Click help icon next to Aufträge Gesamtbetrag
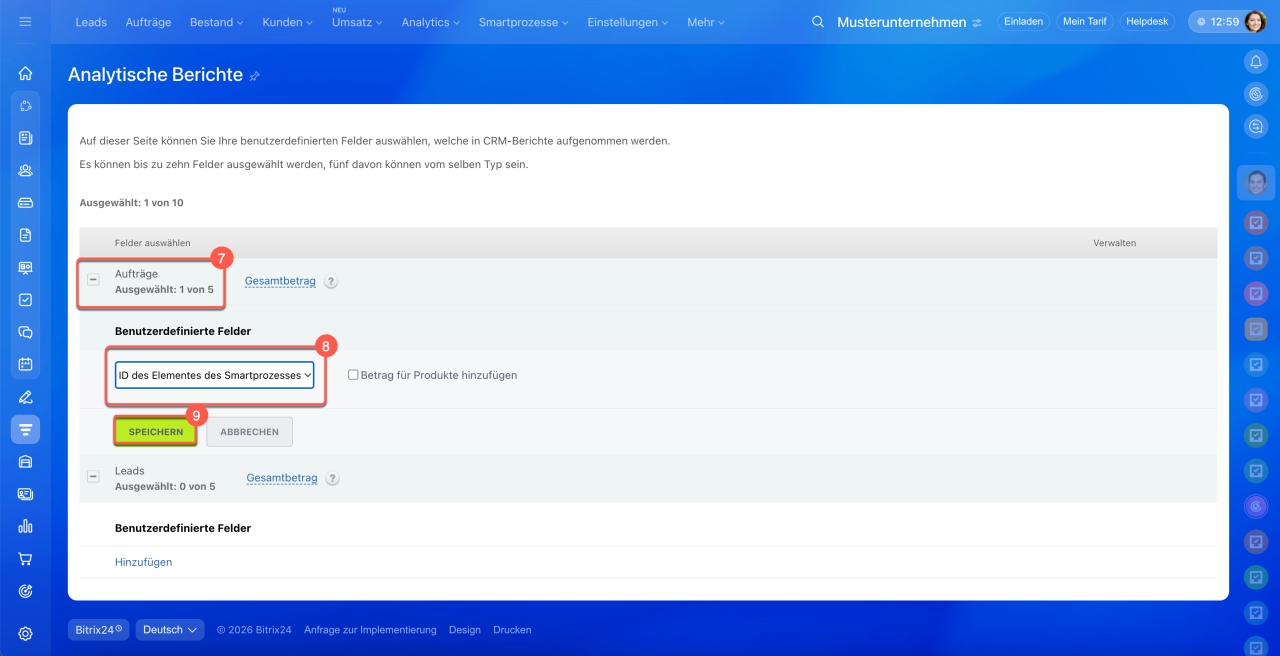The image size is (1280, 656). coord(331,282)
